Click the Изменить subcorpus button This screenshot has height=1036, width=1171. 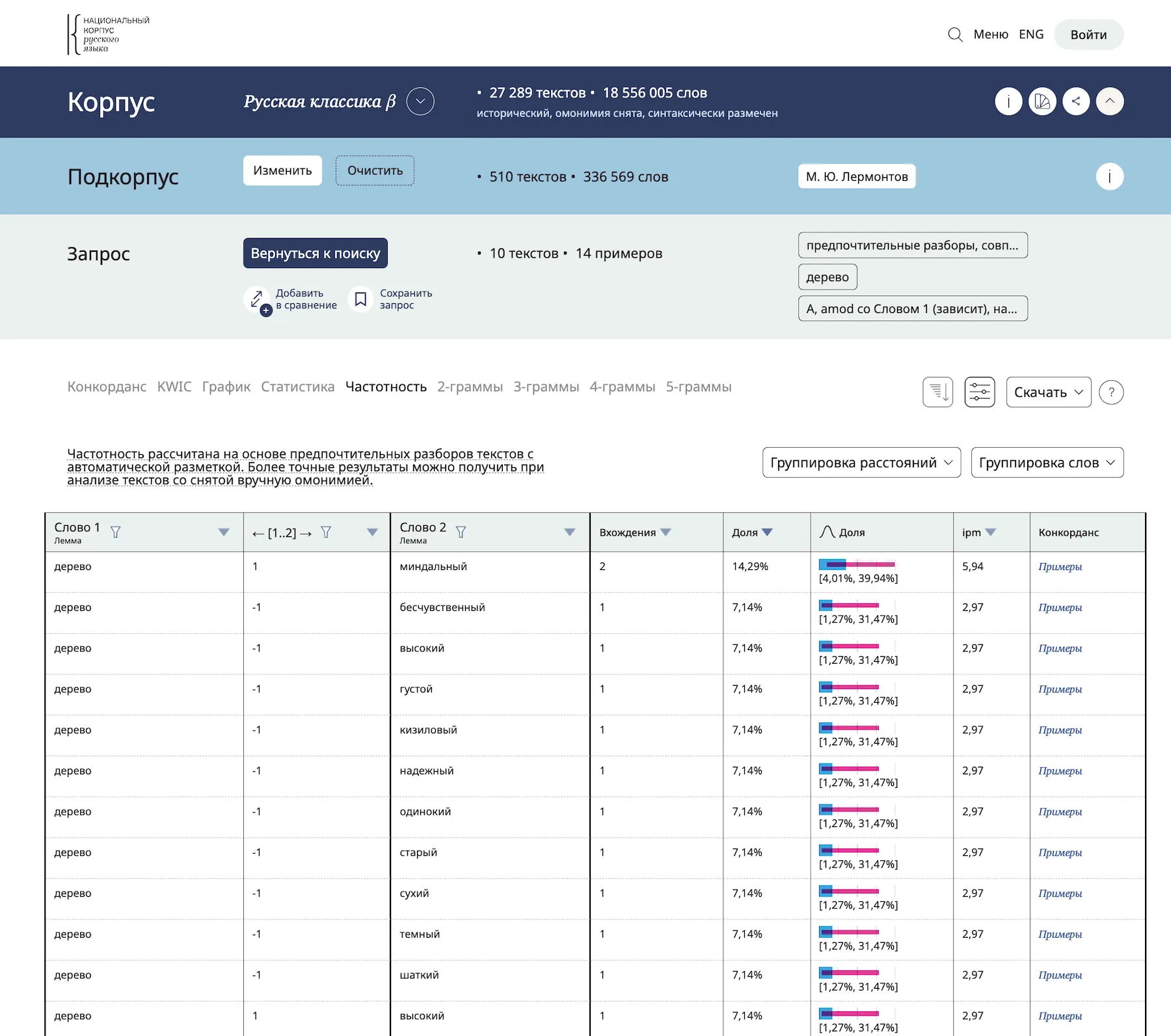pos(282,170)
